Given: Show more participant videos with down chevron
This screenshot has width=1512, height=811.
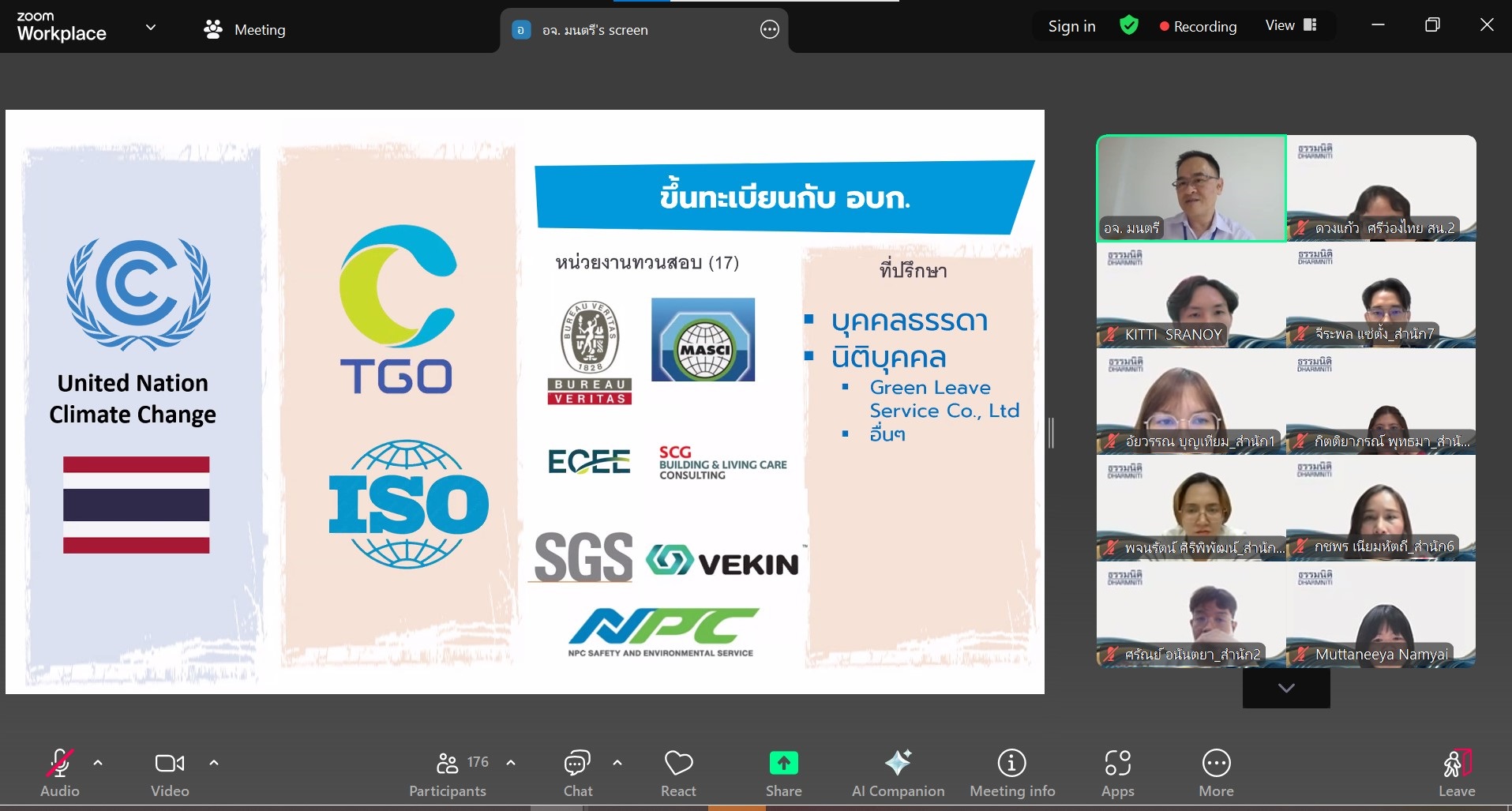Looking at the screenshot, I should pyautogui.click(x=1286, y=688).
